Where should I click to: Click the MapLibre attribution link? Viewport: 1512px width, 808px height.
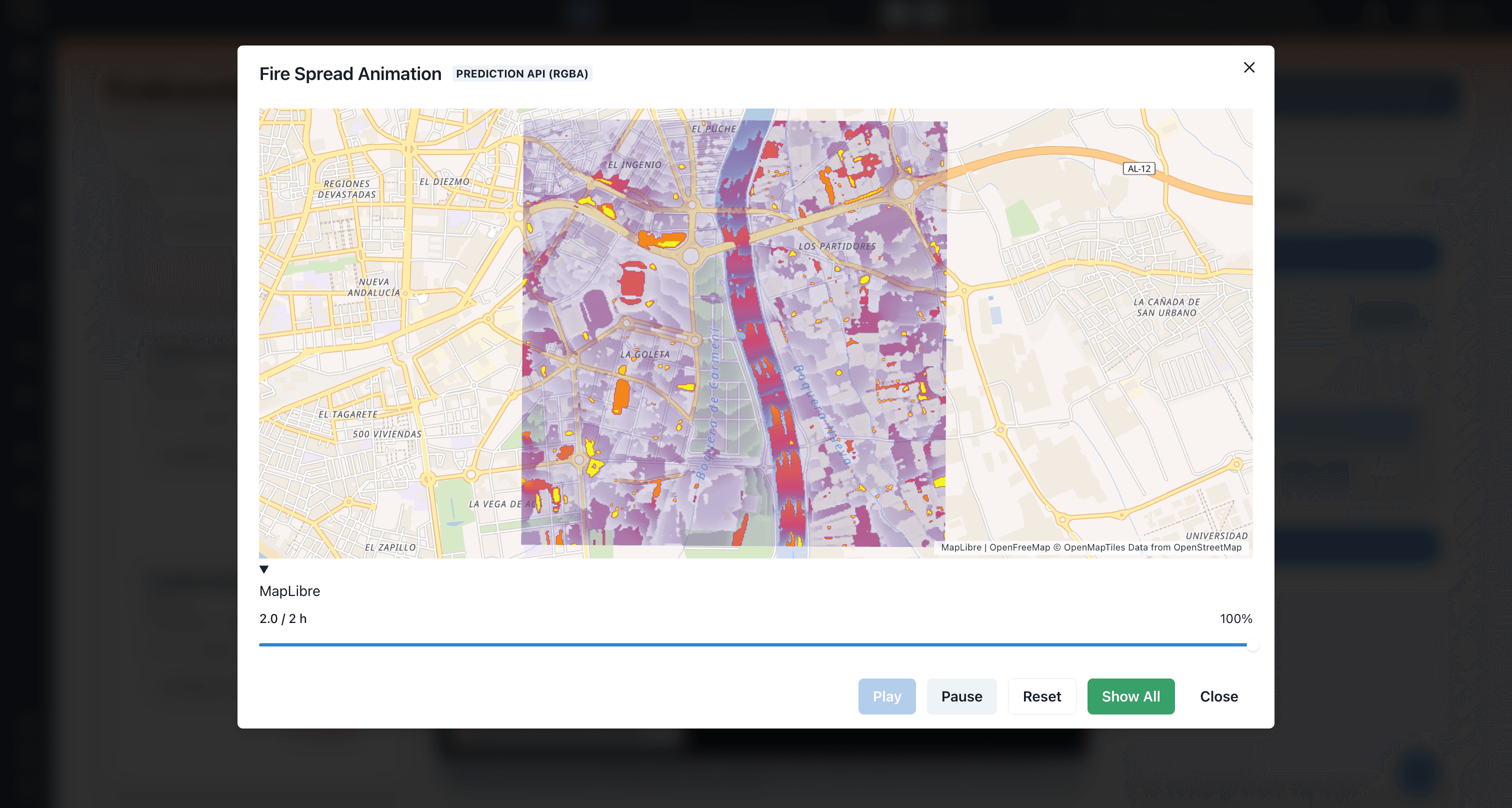click(x=961, y=547)
